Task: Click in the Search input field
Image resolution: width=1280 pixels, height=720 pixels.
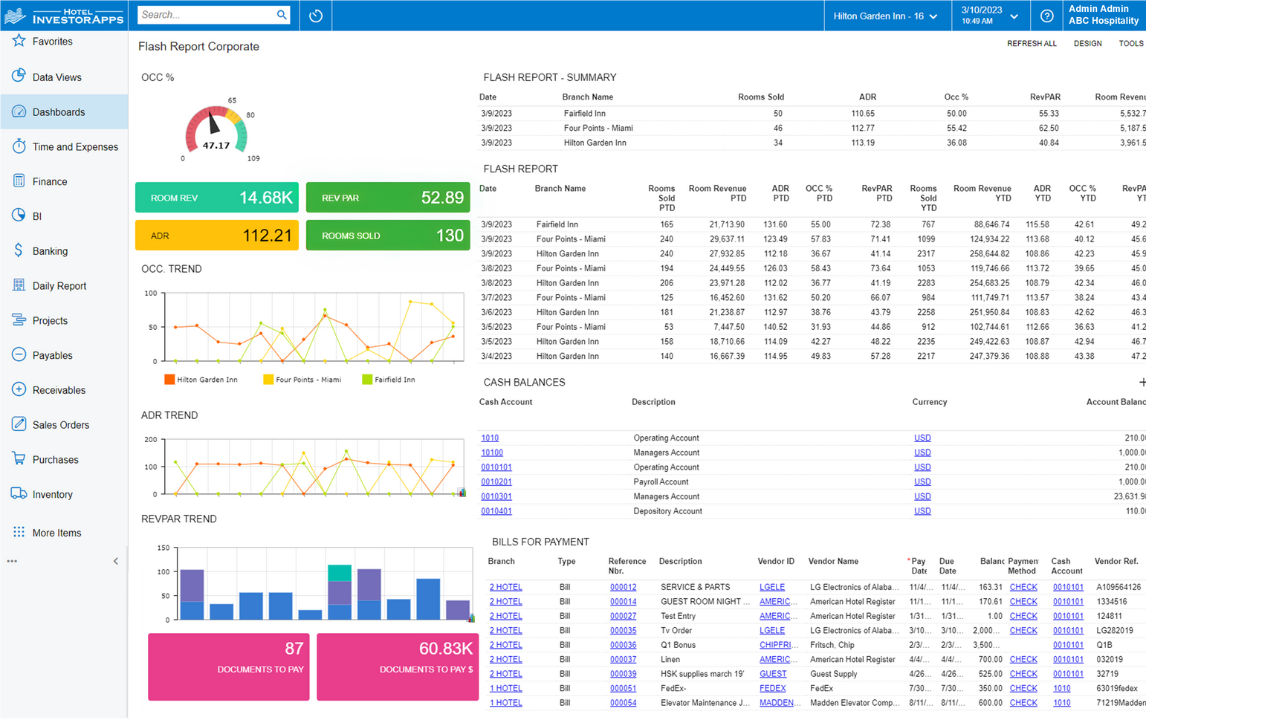Action: click(x=206, y=15)
